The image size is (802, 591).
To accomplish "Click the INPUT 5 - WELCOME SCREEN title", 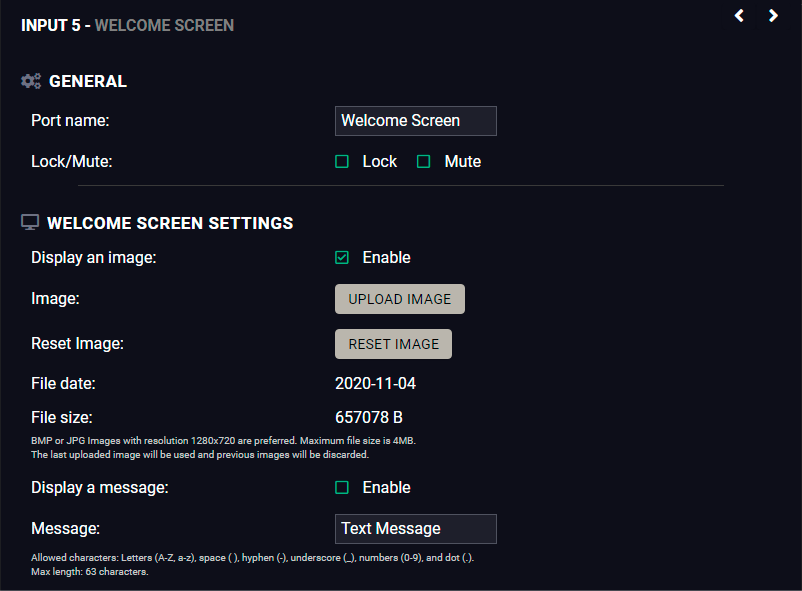I will point(127,25).
